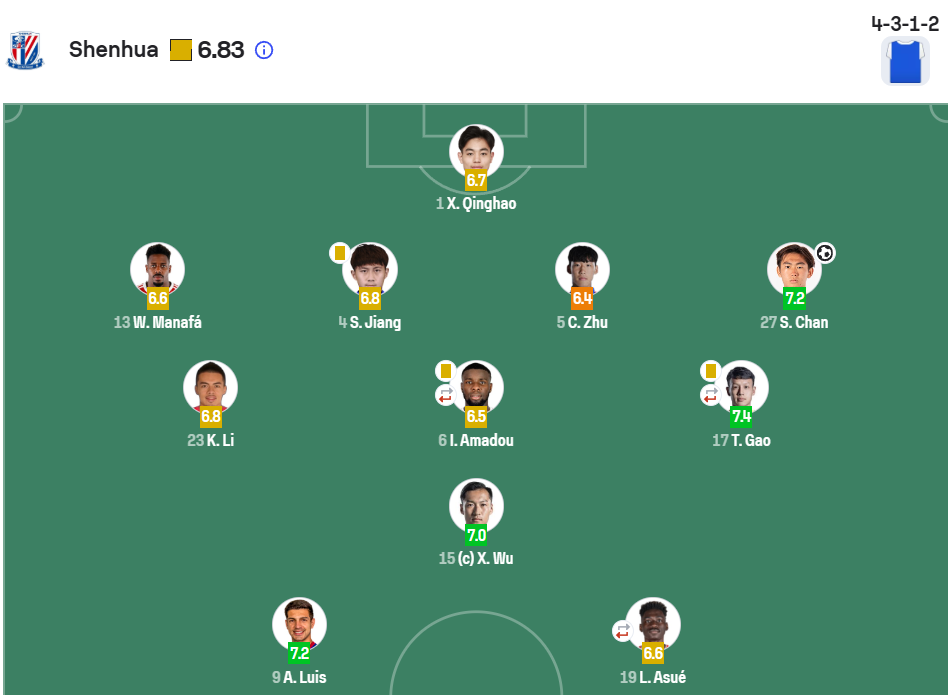Viewport: 948px width, 695px height.
Task: Click the K. Li player name
Action: click(220, 440)
